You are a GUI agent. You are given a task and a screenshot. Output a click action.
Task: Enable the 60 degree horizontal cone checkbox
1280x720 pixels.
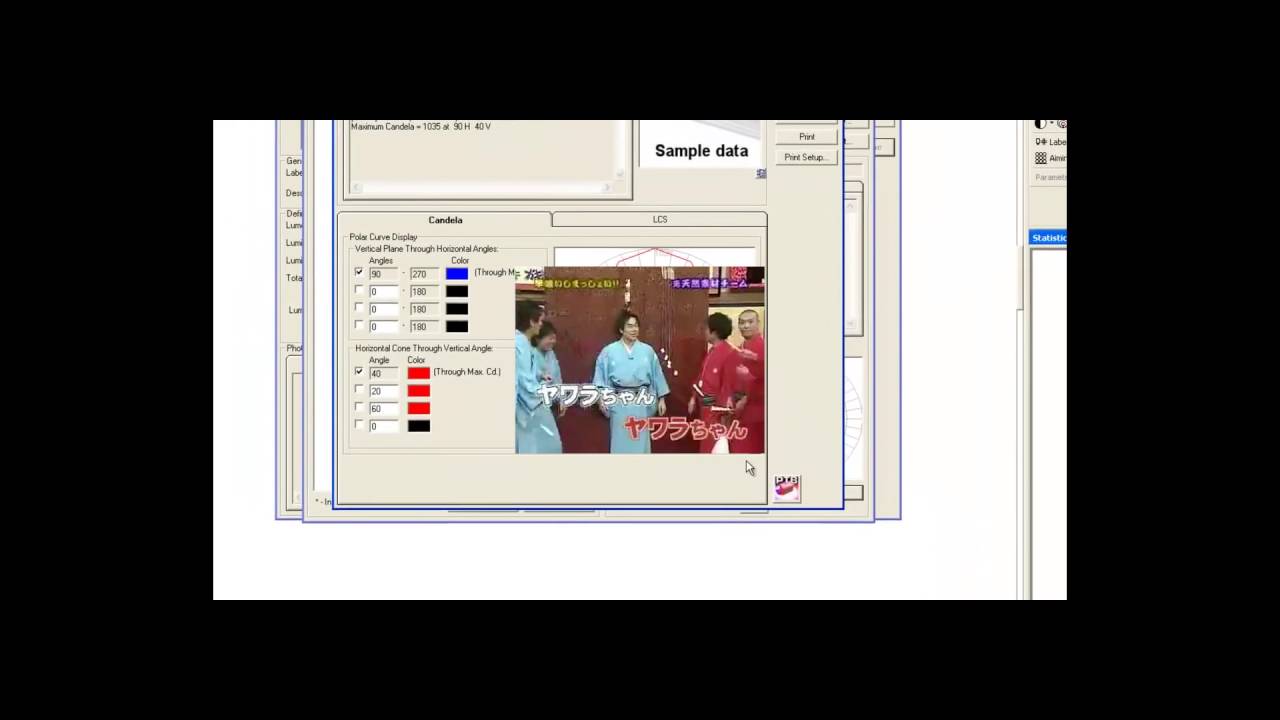[x=359, y=407]
